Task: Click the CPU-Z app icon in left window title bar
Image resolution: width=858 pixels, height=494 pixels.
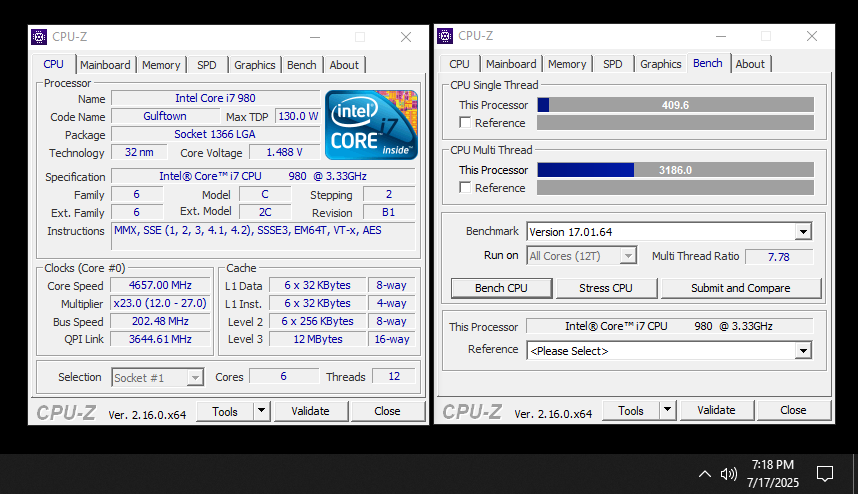Action: click(39, 37)
